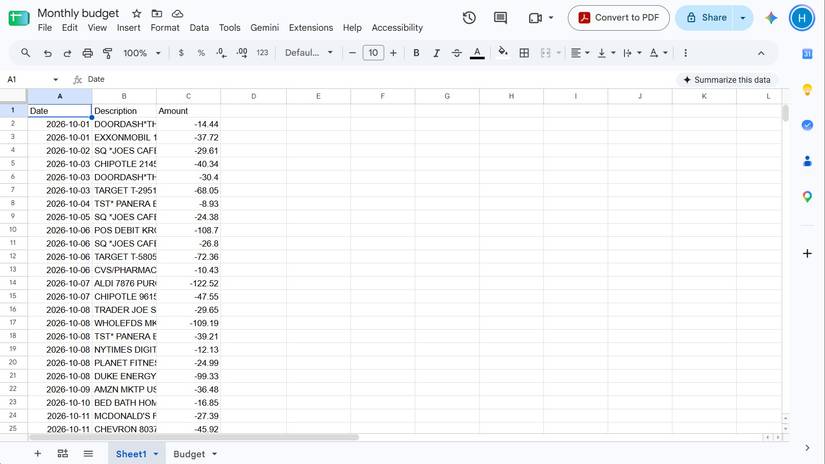Screen dimensions: 825x464
Task: Open the font family dropdown
Action: coord(309,53)
